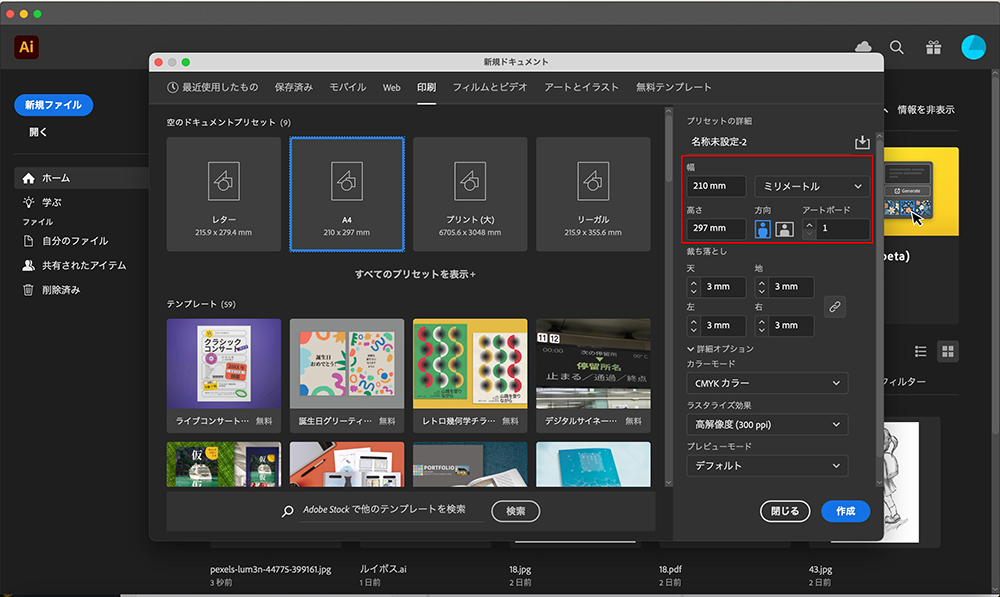Switch to the 無料テンプレート tab
Viewport: 1000px width, 597px height.
673,87
